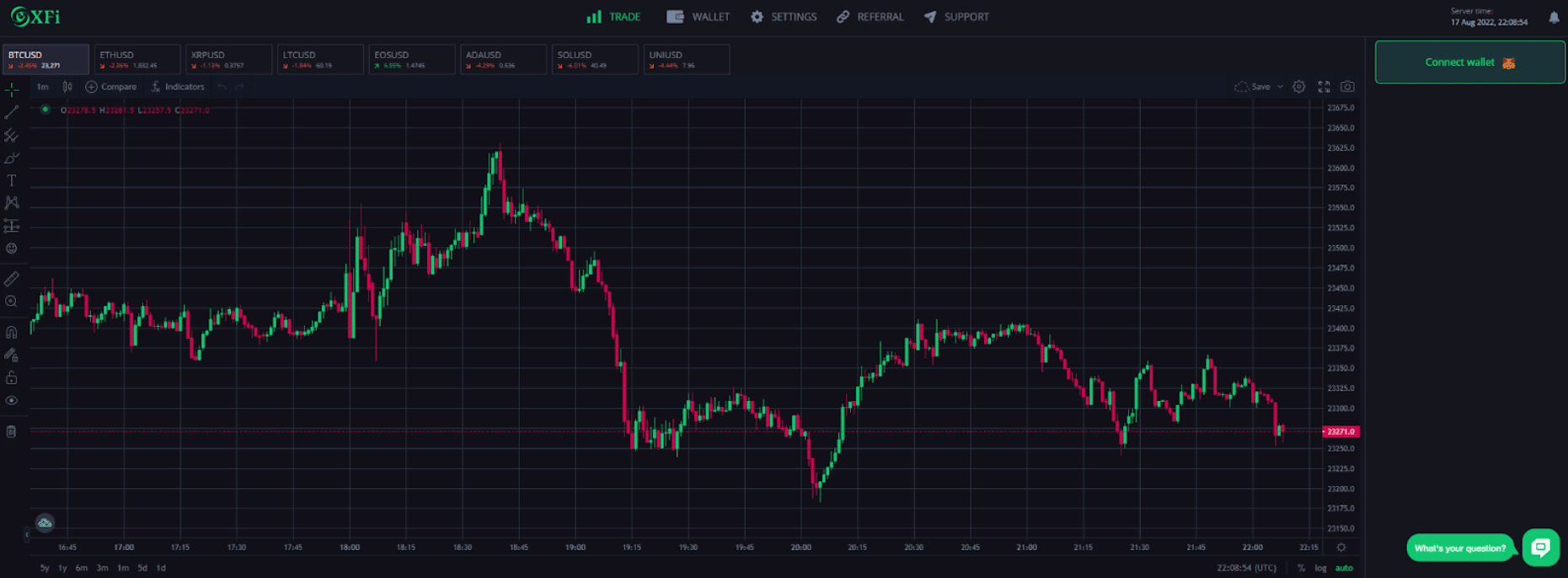Expand the Save dropdown arrow
Viewport: 1568px width, 578px height.
1280,87
